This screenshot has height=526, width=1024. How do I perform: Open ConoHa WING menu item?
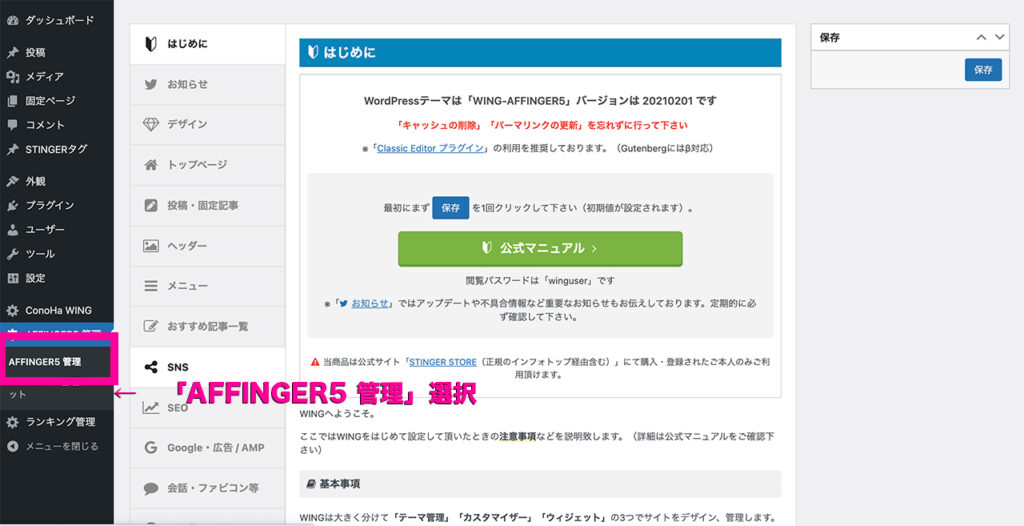[57, 310]
